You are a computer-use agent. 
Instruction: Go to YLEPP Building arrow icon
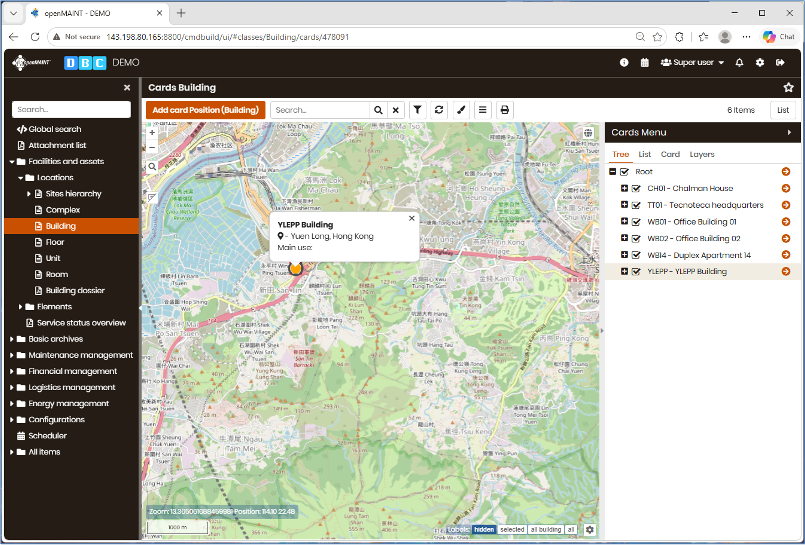[x=785, y=271]
